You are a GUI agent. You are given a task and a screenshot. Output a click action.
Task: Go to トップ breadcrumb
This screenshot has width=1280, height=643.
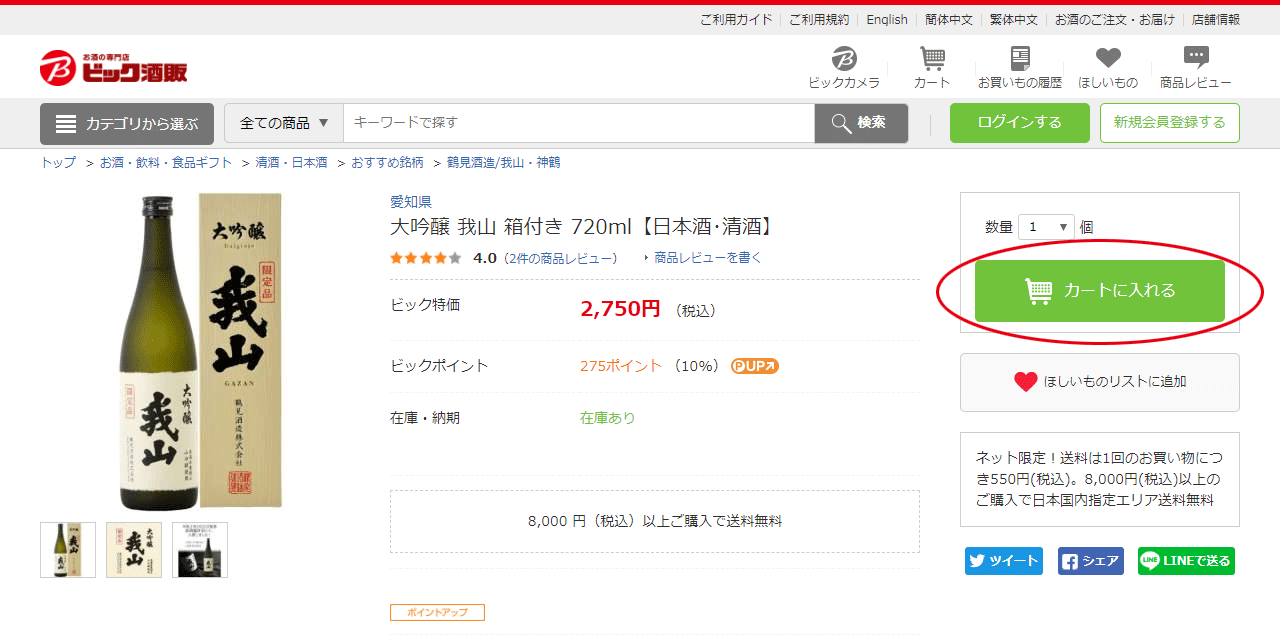point(58,162)
